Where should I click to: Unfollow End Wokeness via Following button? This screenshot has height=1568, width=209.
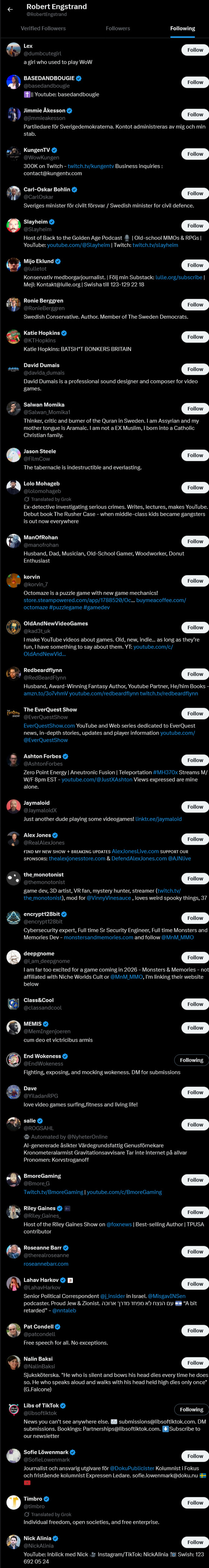(x=191, y=1060)
